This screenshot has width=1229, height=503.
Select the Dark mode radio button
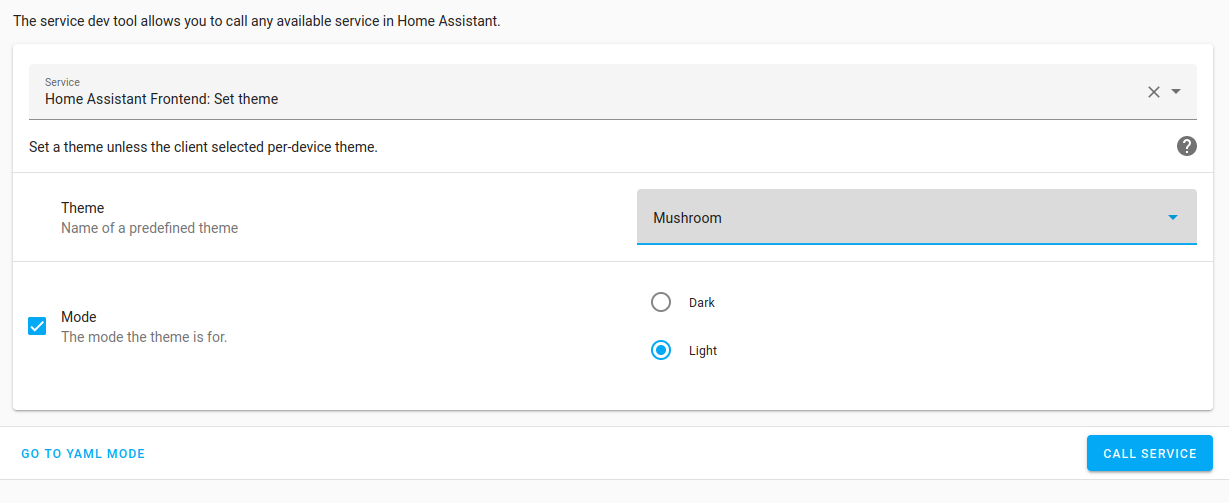pos(661,302)
